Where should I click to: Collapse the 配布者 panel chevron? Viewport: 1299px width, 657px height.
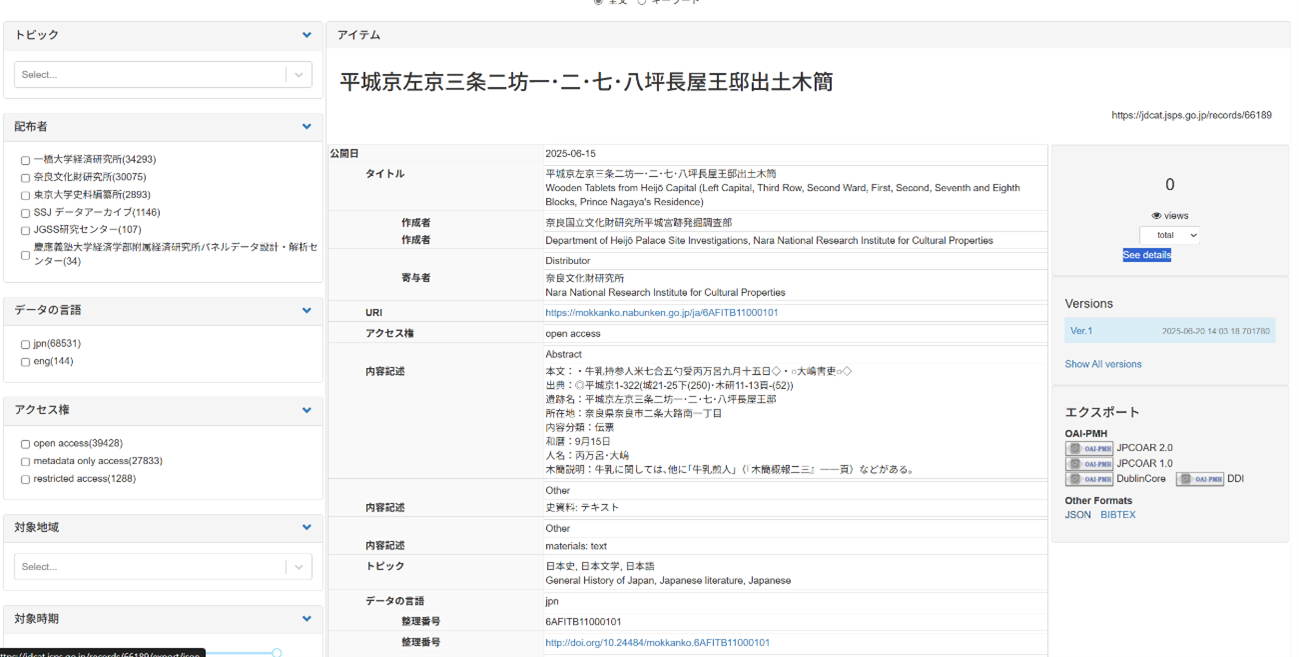307,127
